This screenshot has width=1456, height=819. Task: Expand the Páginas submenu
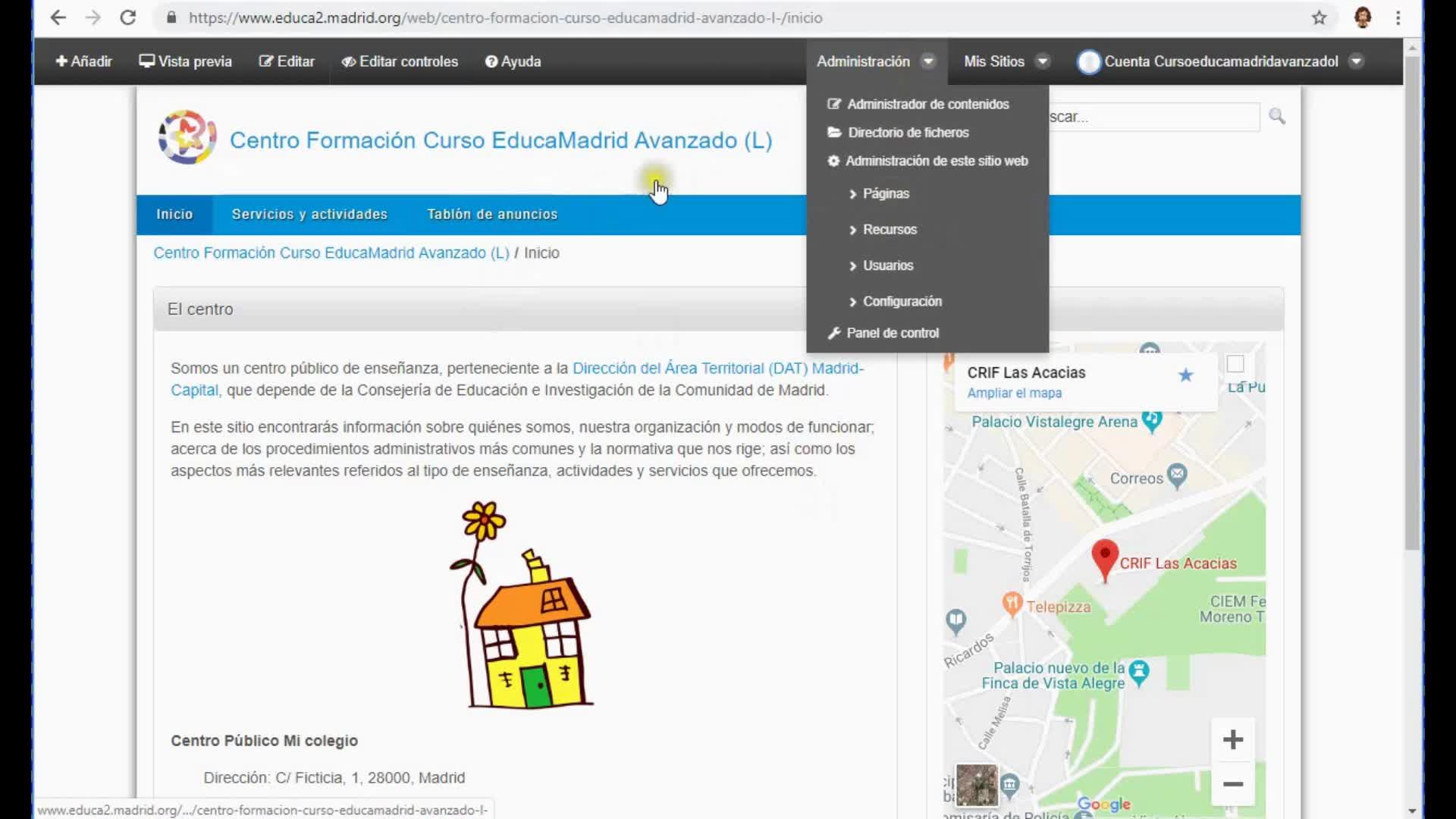click(x=885, y=193)
